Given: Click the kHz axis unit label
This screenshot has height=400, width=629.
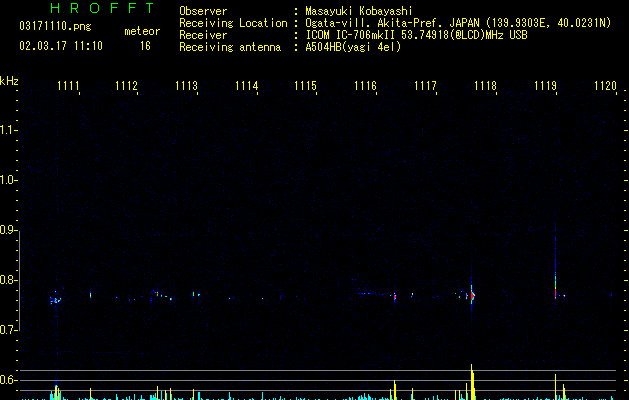Looking at the screenshot, I should [x=9, y=81].
